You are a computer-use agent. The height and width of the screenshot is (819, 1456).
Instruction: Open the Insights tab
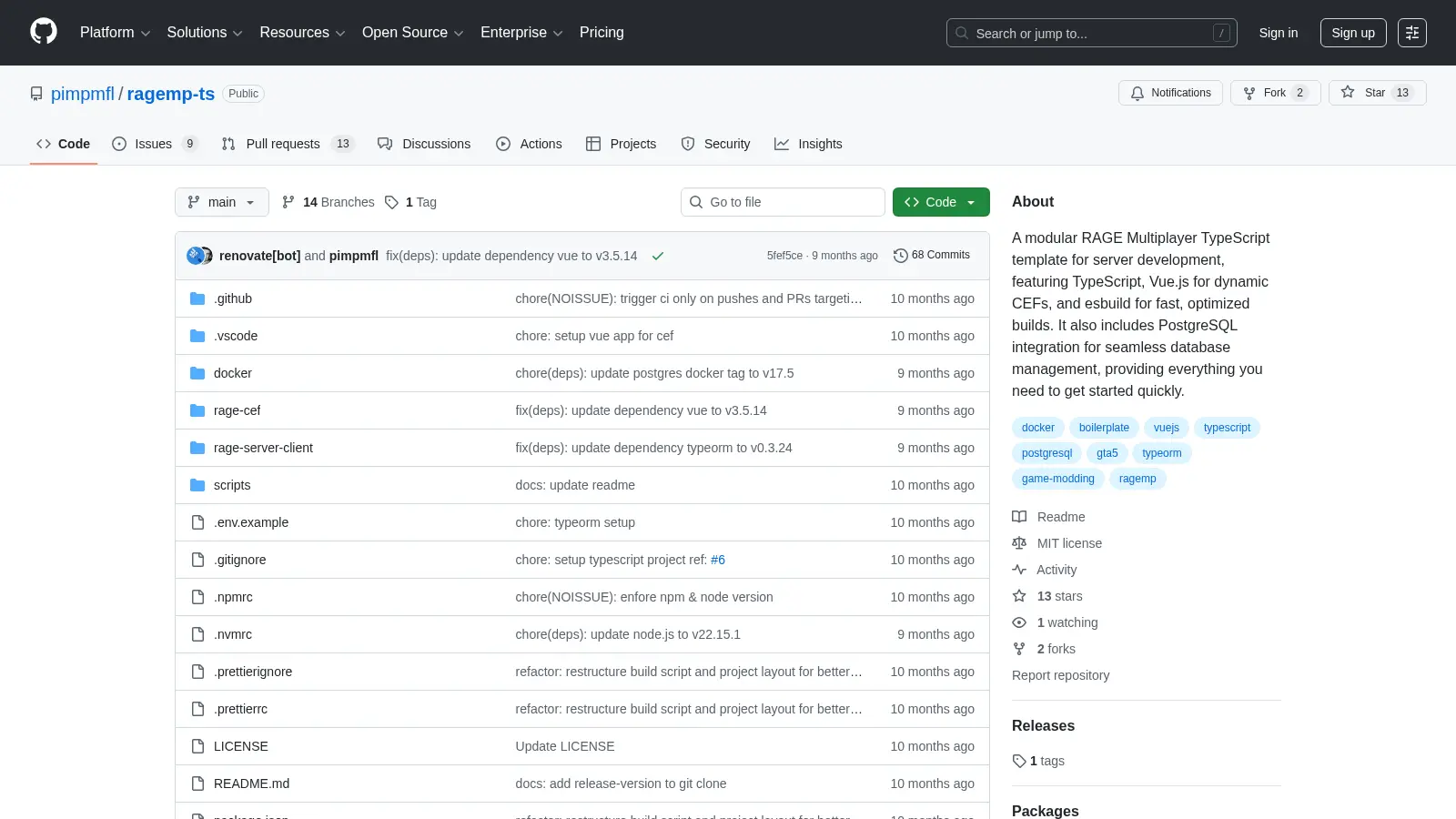[808, 144]
